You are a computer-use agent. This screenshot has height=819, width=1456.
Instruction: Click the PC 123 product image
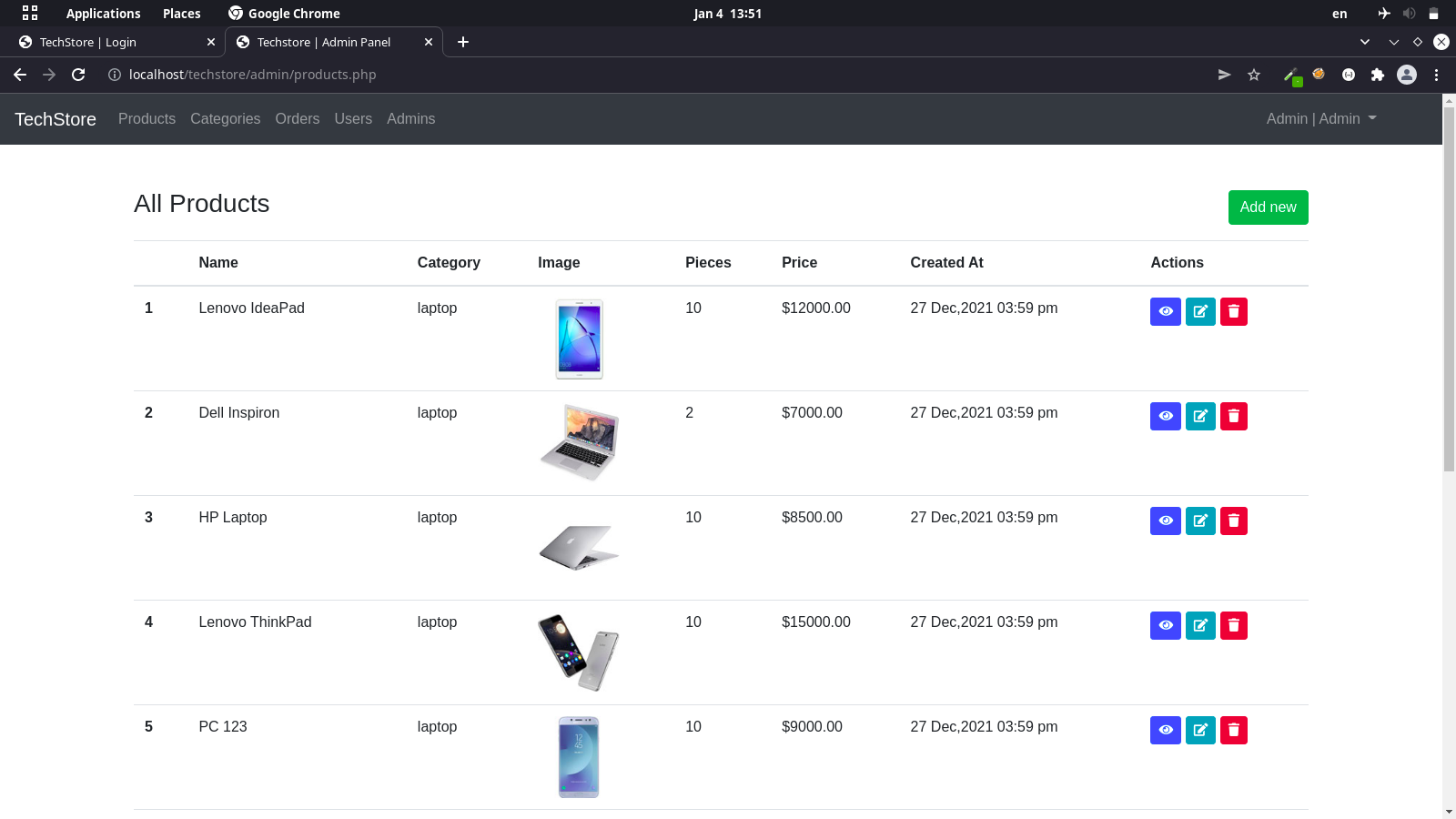pos(579,757)
